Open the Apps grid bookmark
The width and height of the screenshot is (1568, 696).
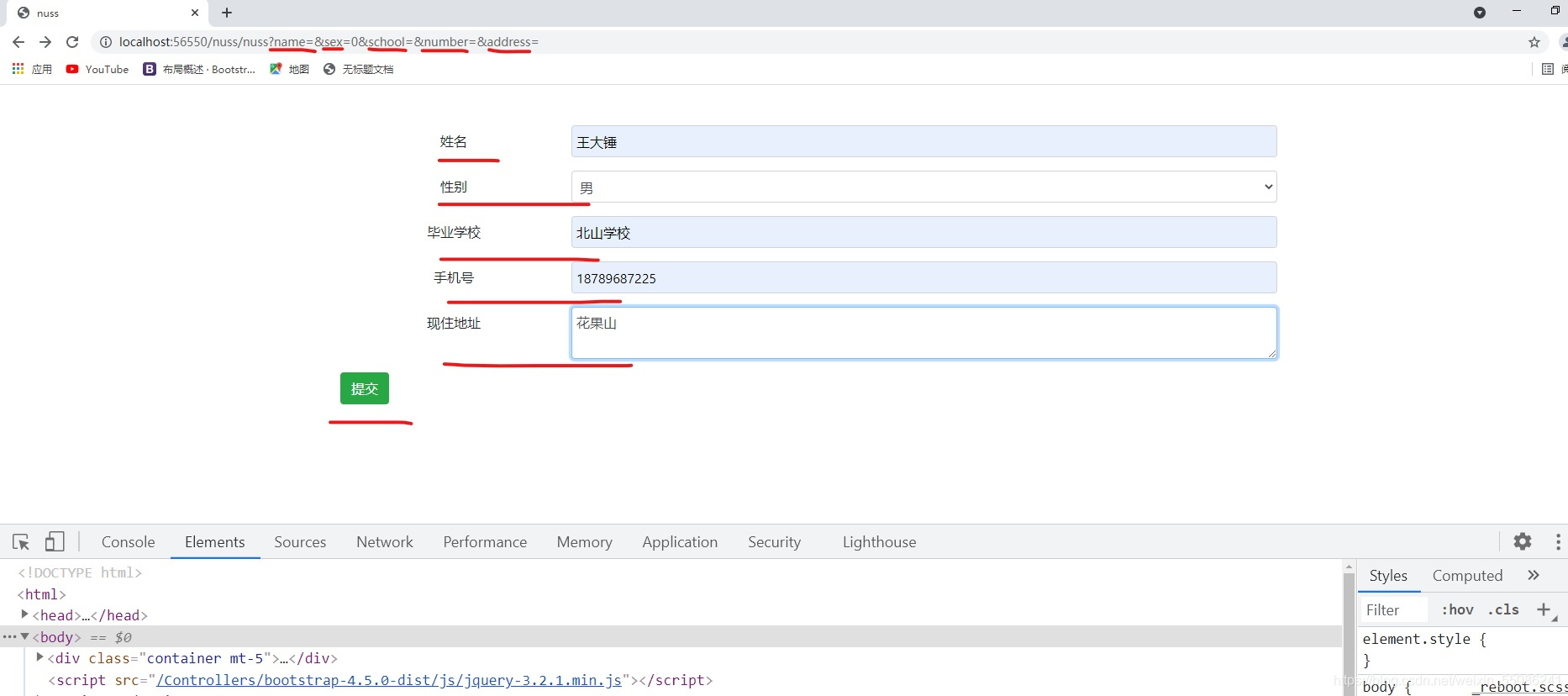coord(32,69)
